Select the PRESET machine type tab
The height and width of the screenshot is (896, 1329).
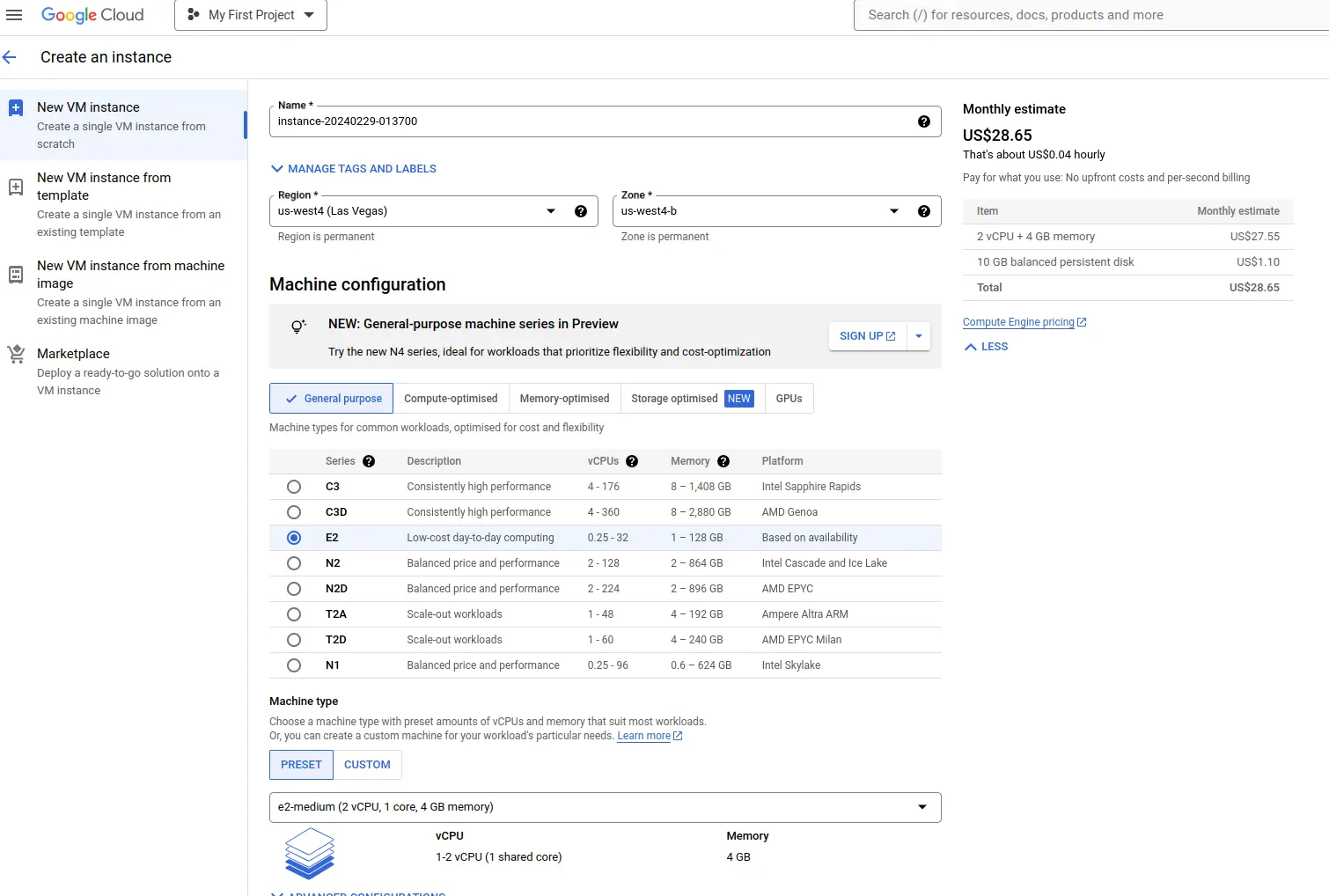pos(301,765)
